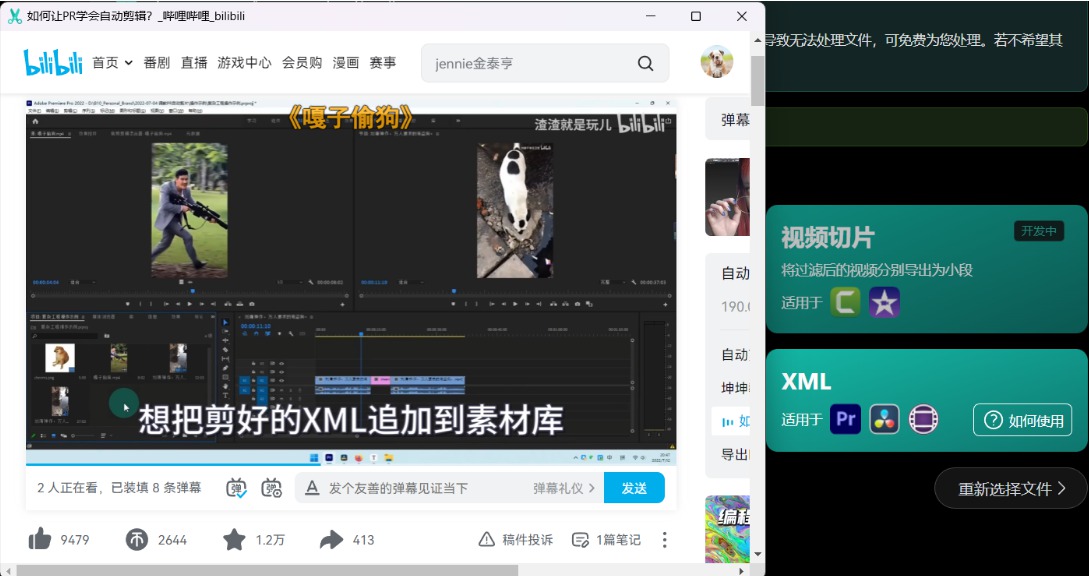Click the browser vertical scrollbar thumb
The image size is (1089, 576).
coord(758,80)
